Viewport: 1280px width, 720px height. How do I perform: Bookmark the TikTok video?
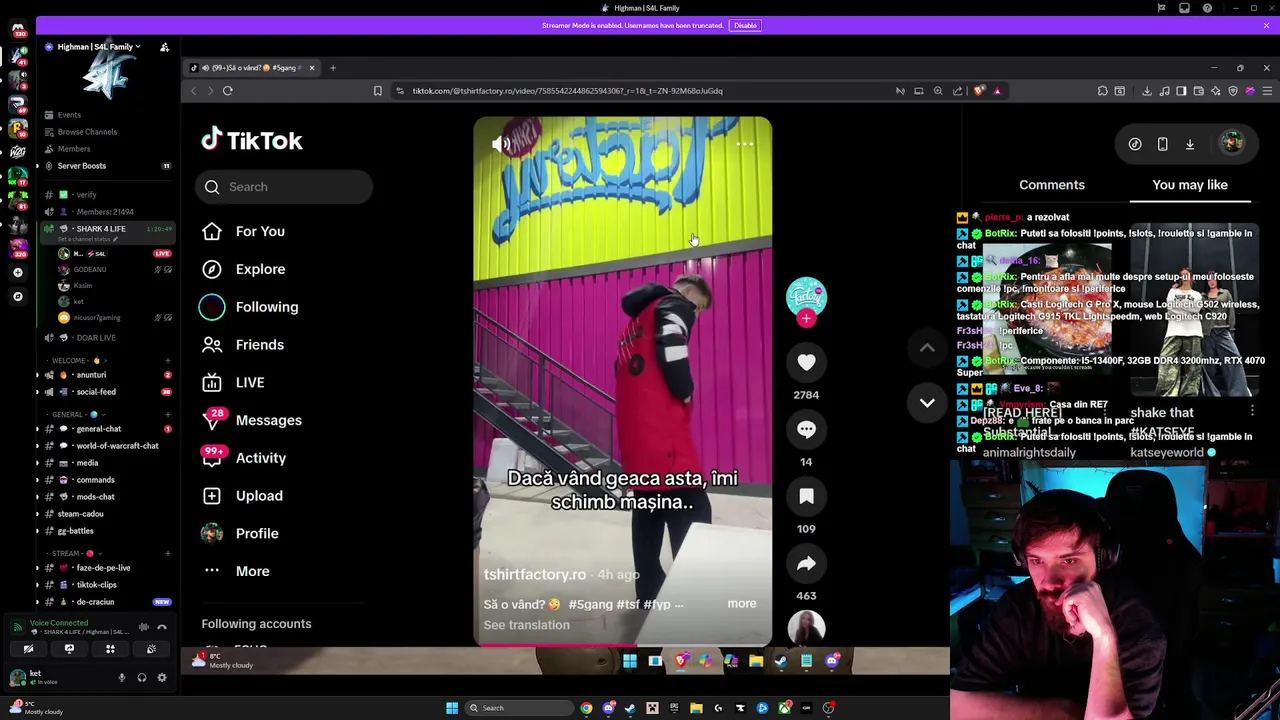[x=806, y=496]
